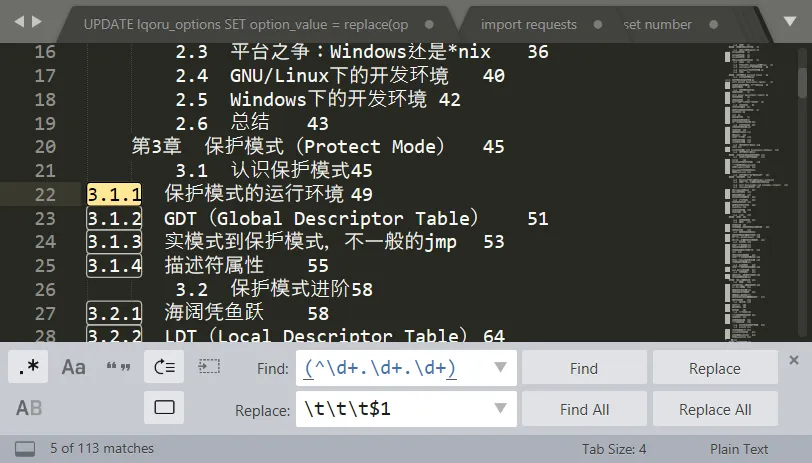Open Replace history dropdown

click(500, 409)
